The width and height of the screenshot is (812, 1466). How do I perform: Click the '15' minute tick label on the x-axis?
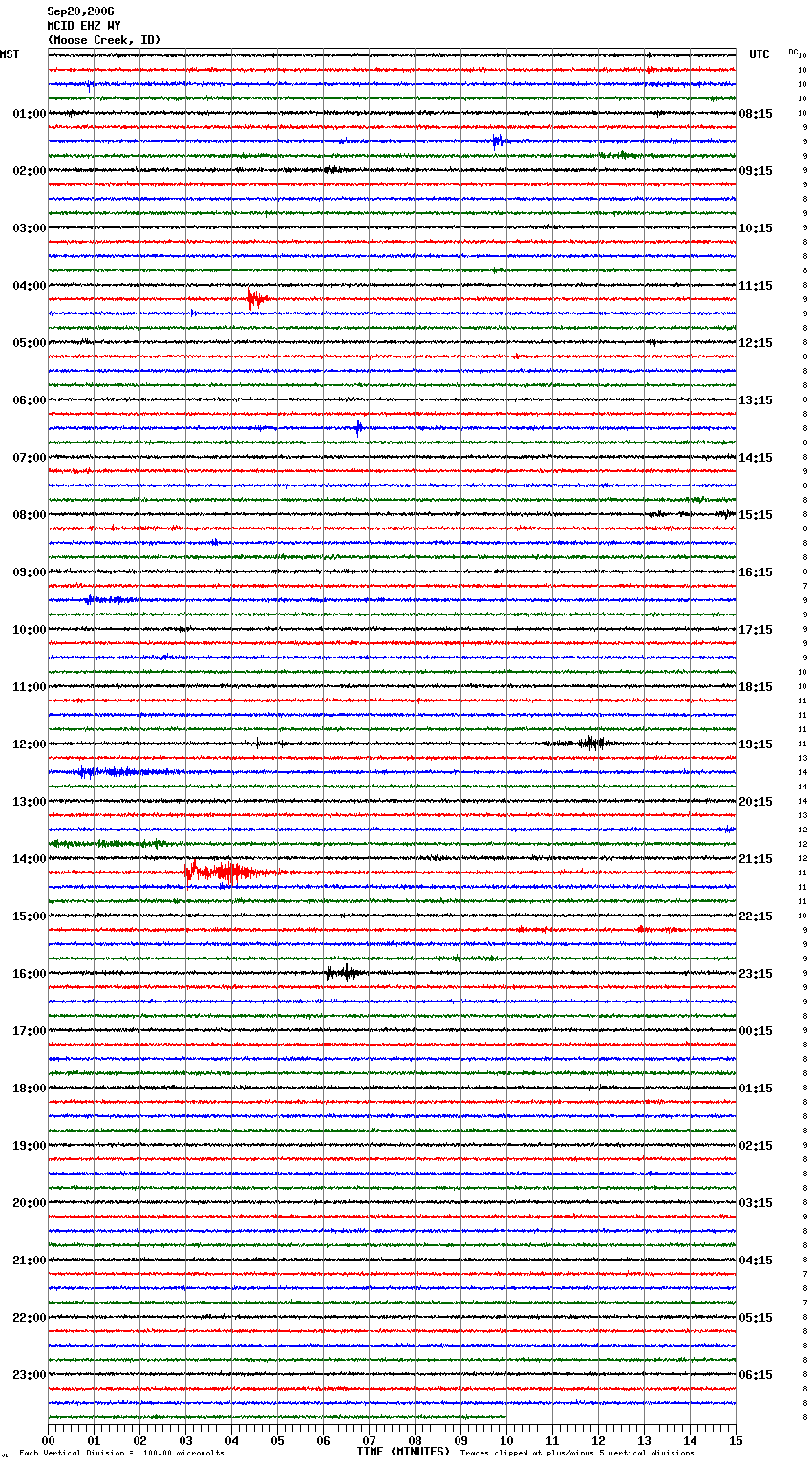point(736,1440)
